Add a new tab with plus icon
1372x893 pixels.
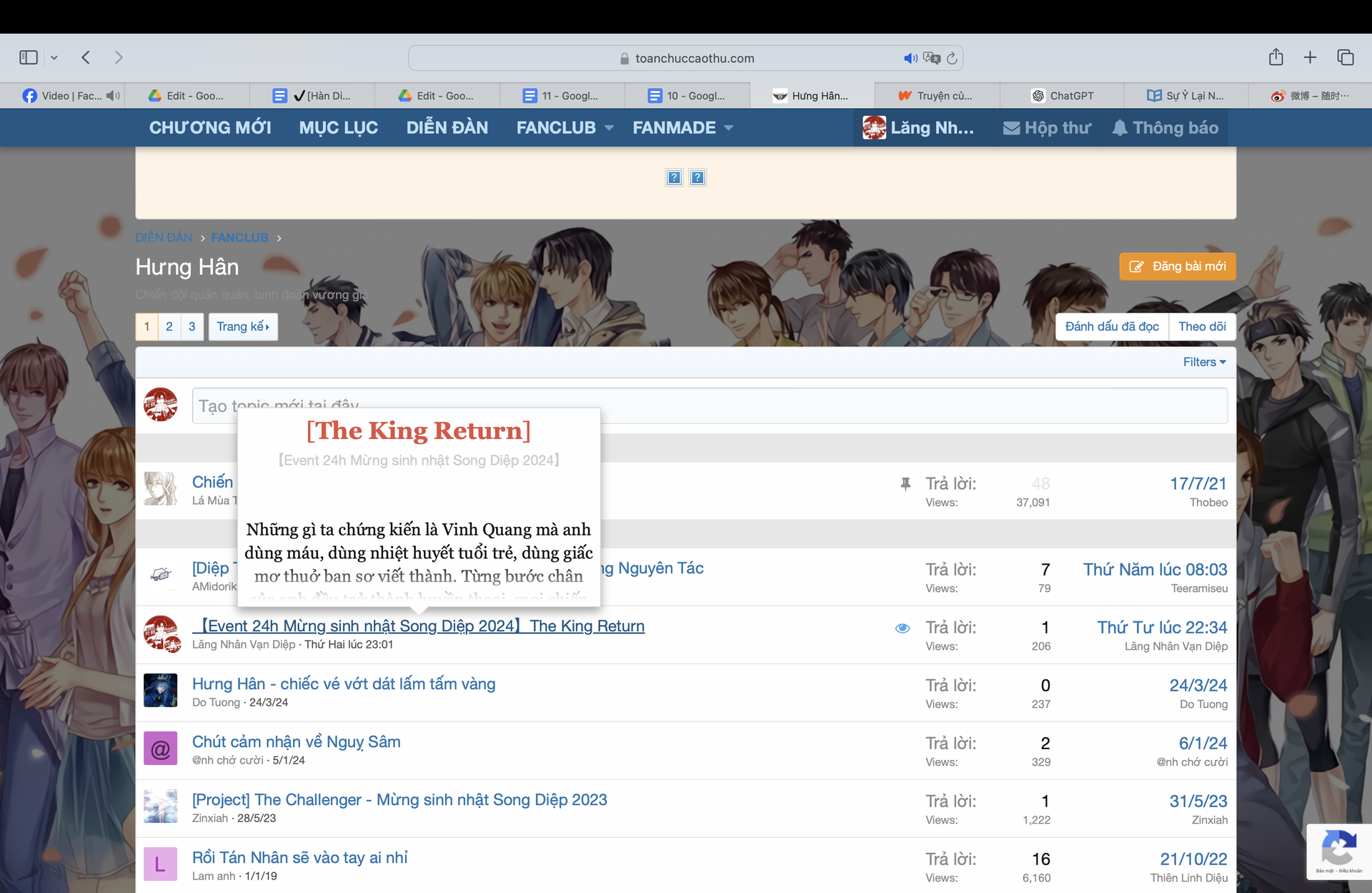[x=1310, y=57]
